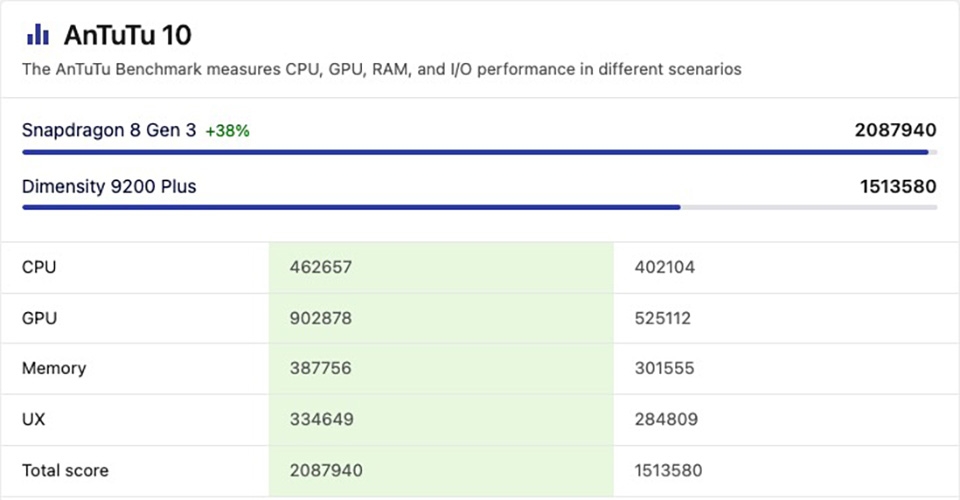960x500 pixels.
Task: Select Memory value 387756
Action: (321, 368)
